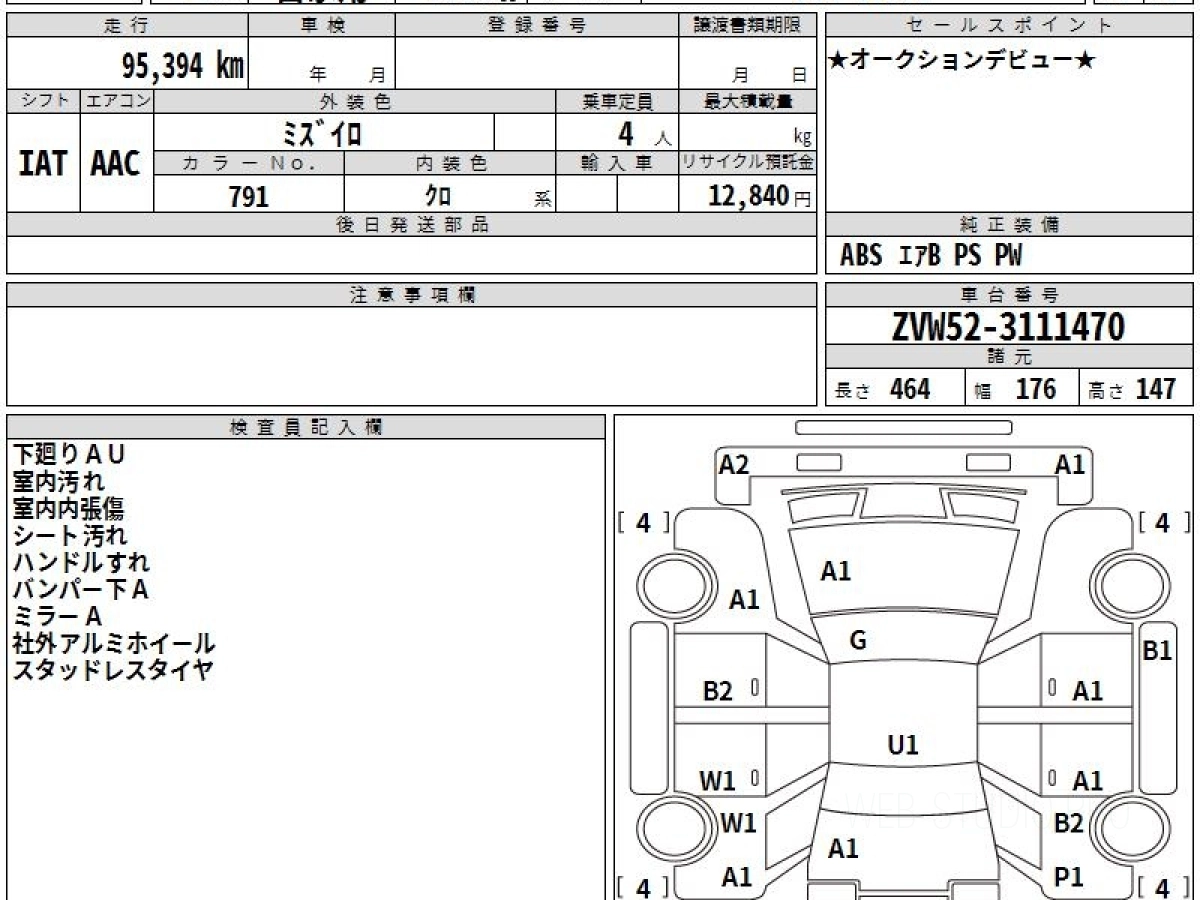Select the P1 mark on rear bumper
This screenshot has width=1200, height=900.
(x=1069, y=877)
